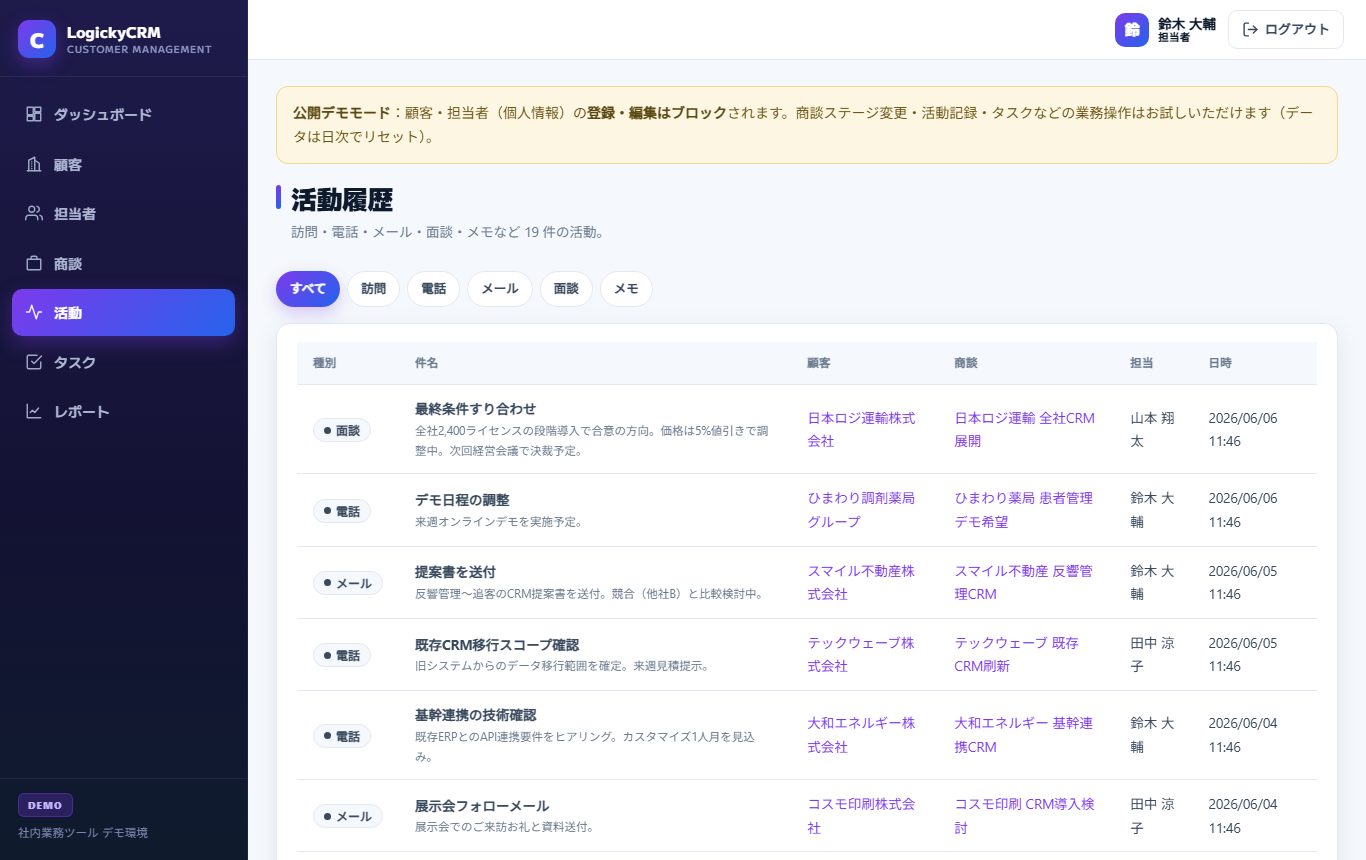Filter activities by メモ tab
The image size is (1366, 860).
626,288
